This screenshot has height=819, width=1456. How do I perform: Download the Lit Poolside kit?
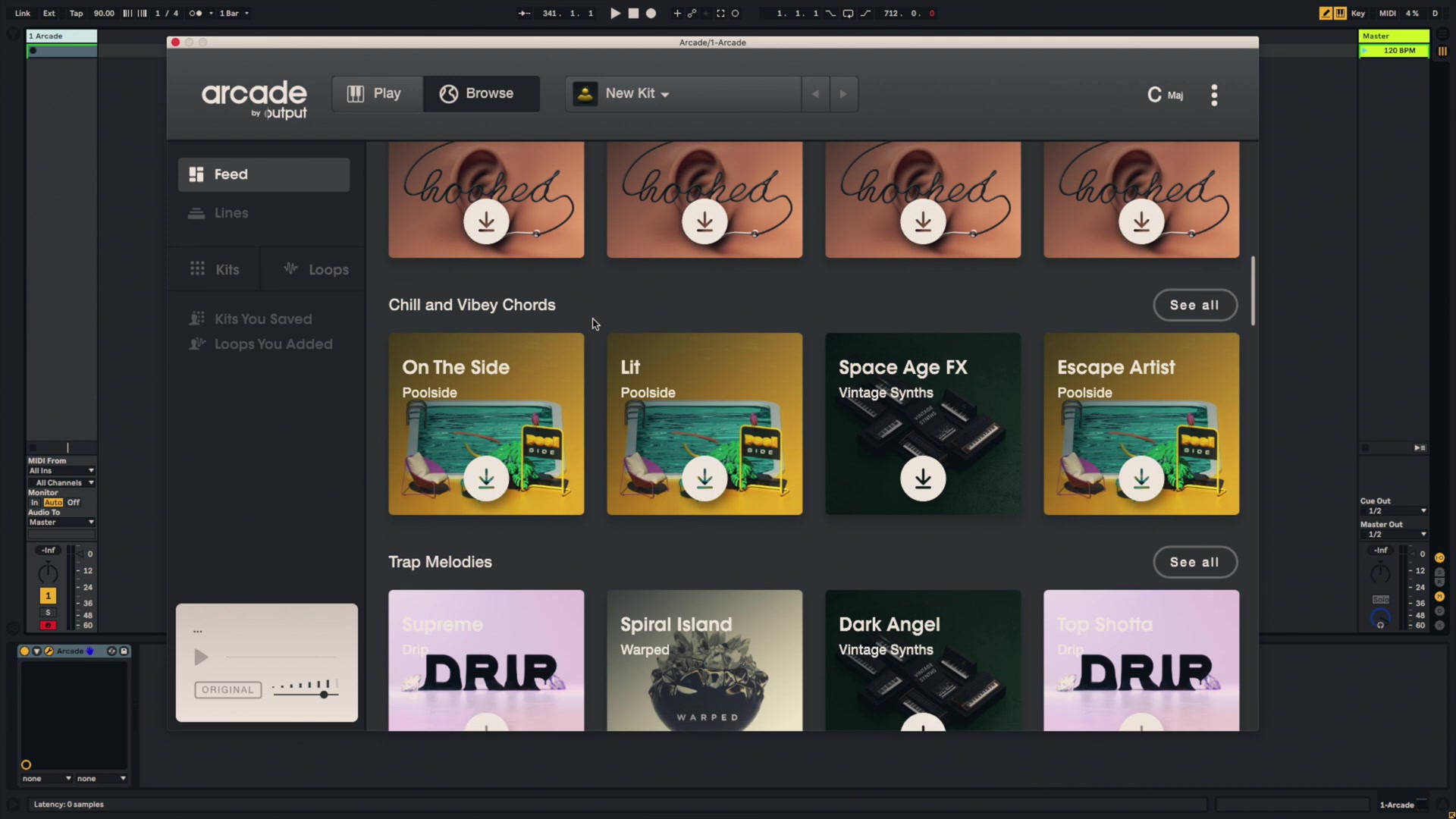pyautogui.click(x=704, y=479)
